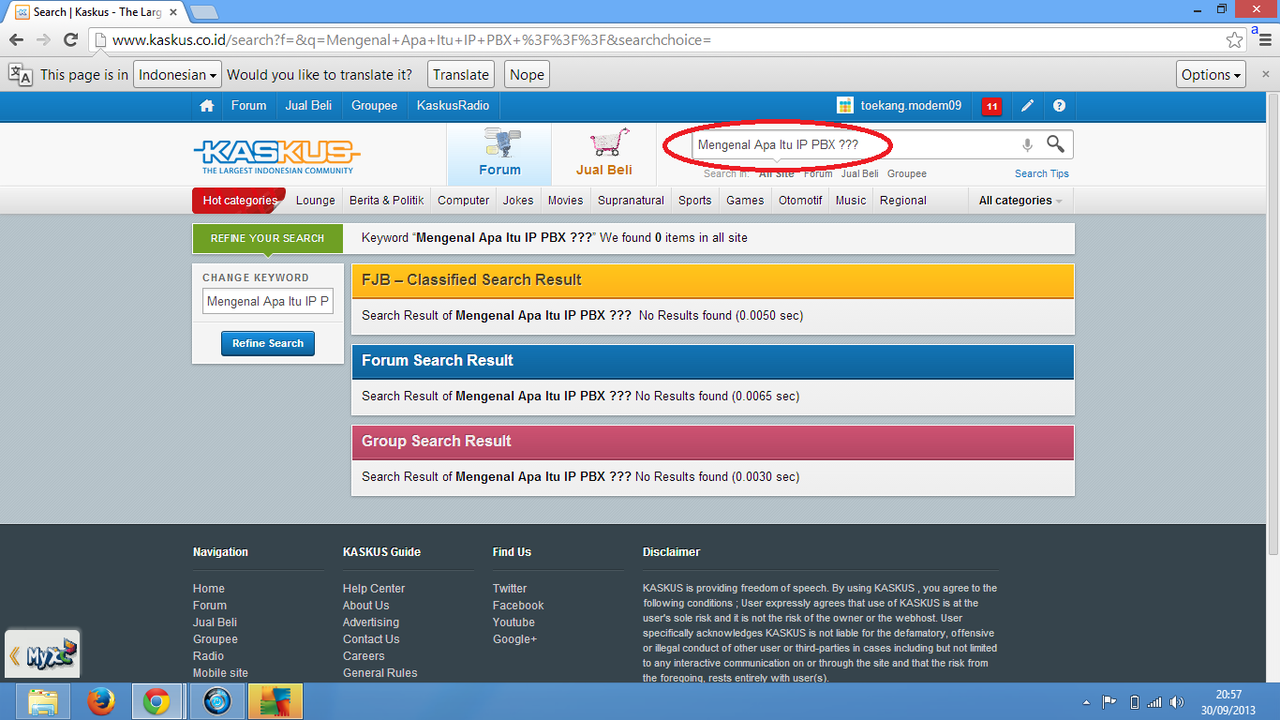Click the pencil create-post icon
1280x720 pixels.
[1027, 106]
